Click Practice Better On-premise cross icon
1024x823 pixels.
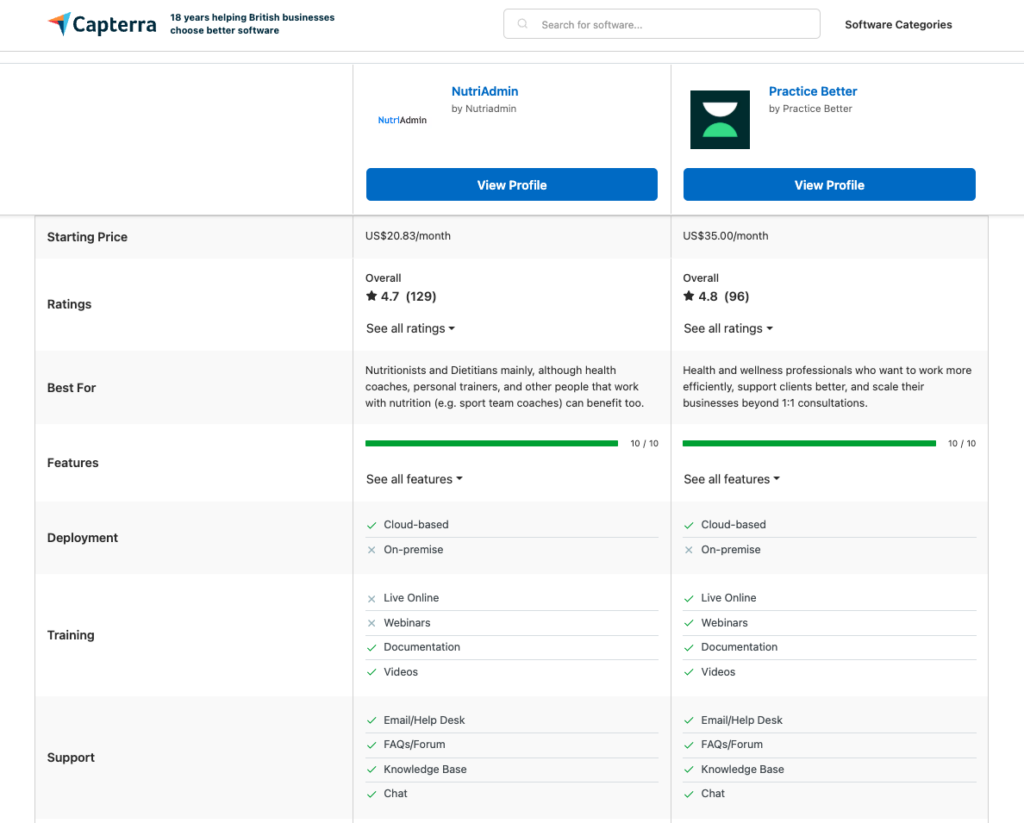click(689, 550)
